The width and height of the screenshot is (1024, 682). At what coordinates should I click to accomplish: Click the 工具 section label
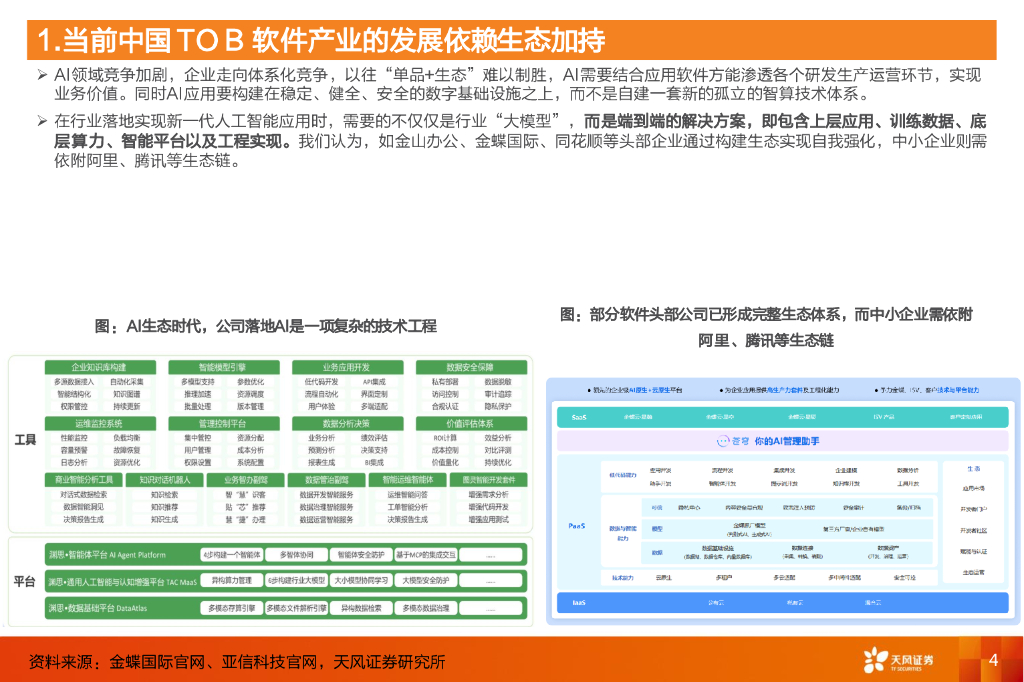(25, 440)
